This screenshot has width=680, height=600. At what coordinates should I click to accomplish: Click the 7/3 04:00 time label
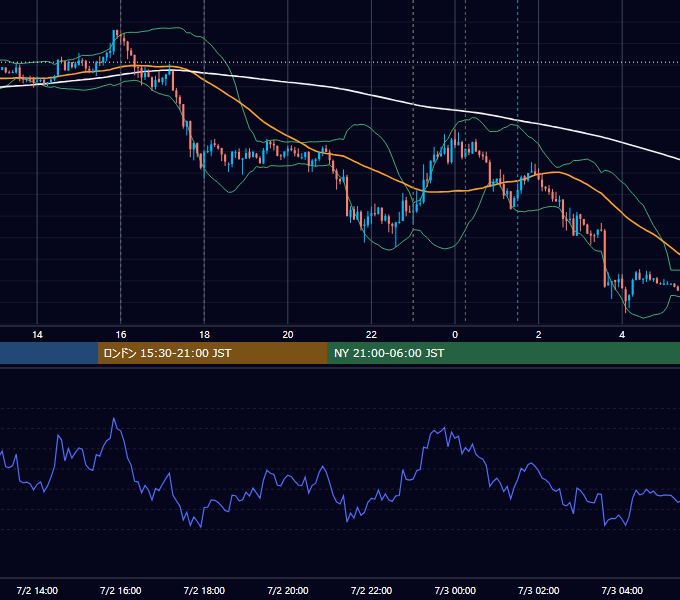click(622, 590)
